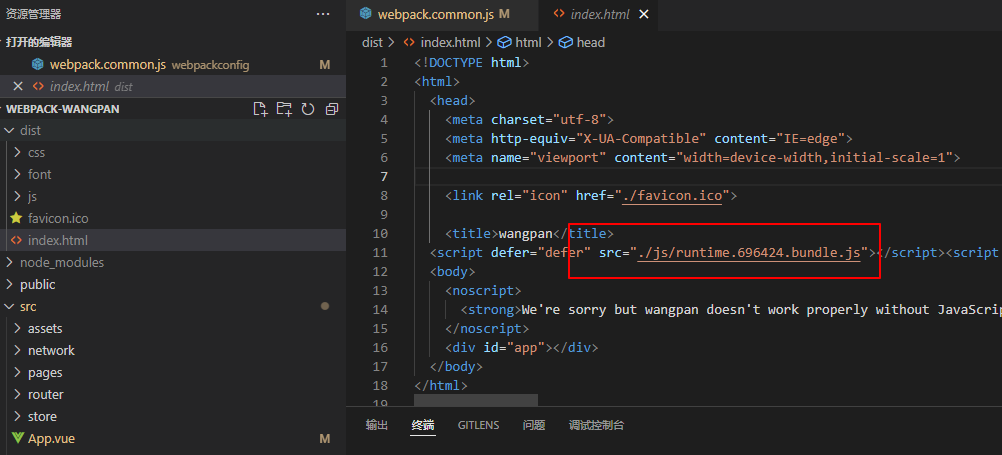
Task: Close index.html in open editors list
Action: coord(18,86)
